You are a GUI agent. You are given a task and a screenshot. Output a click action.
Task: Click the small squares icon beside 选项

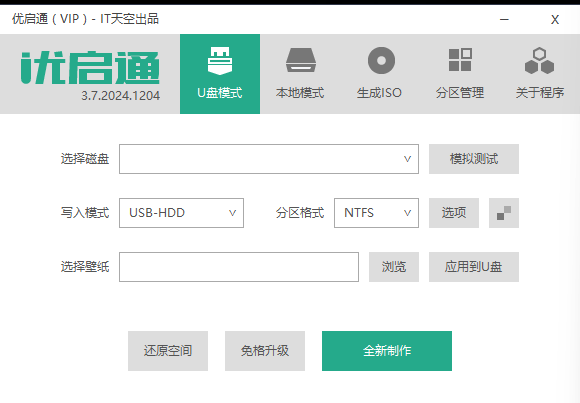pyautogui.click(x=504, y=213)
